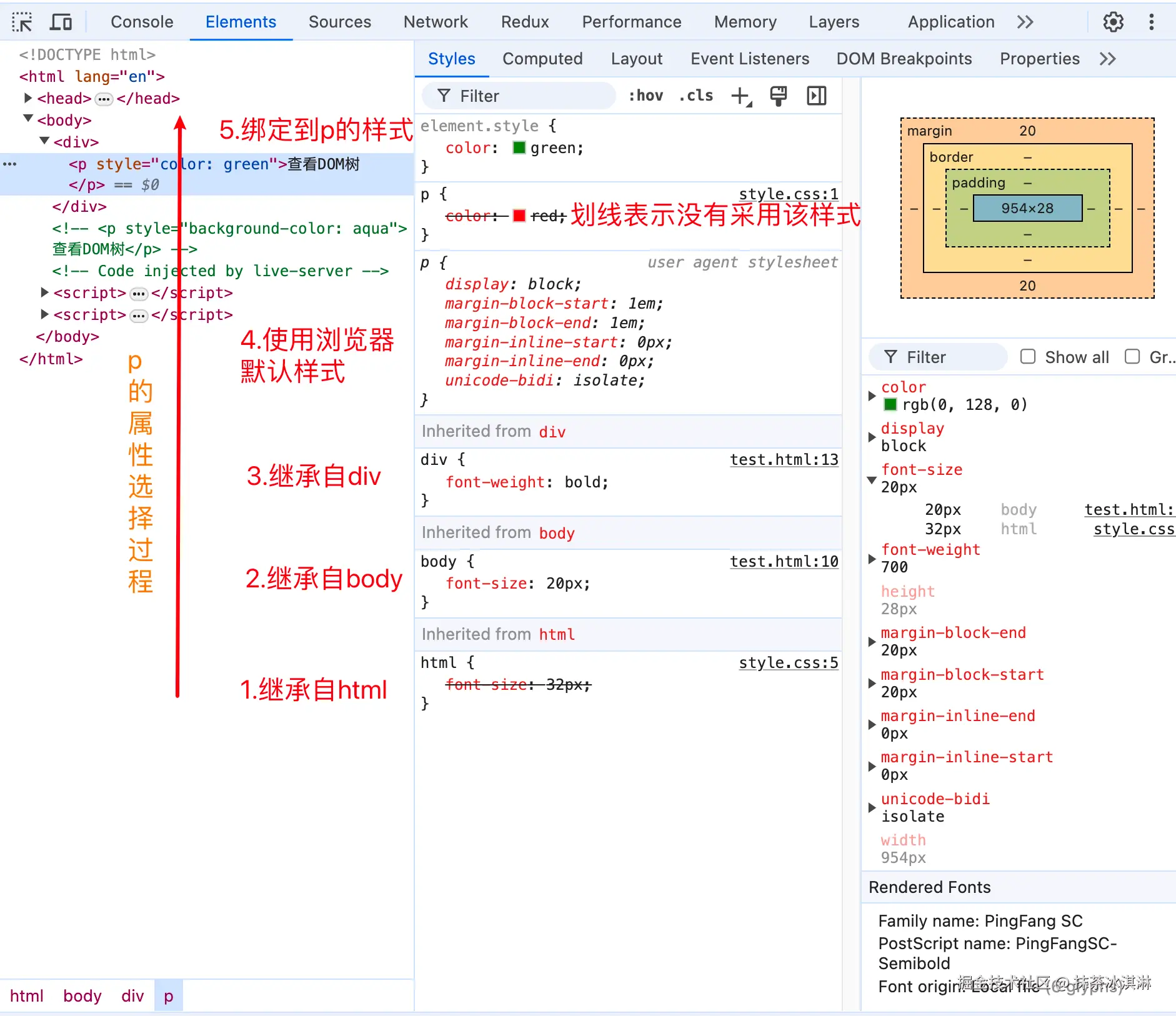Open the Memory panel
The width and height of the screenshot is (1176, 1016).
click(745, 22)
